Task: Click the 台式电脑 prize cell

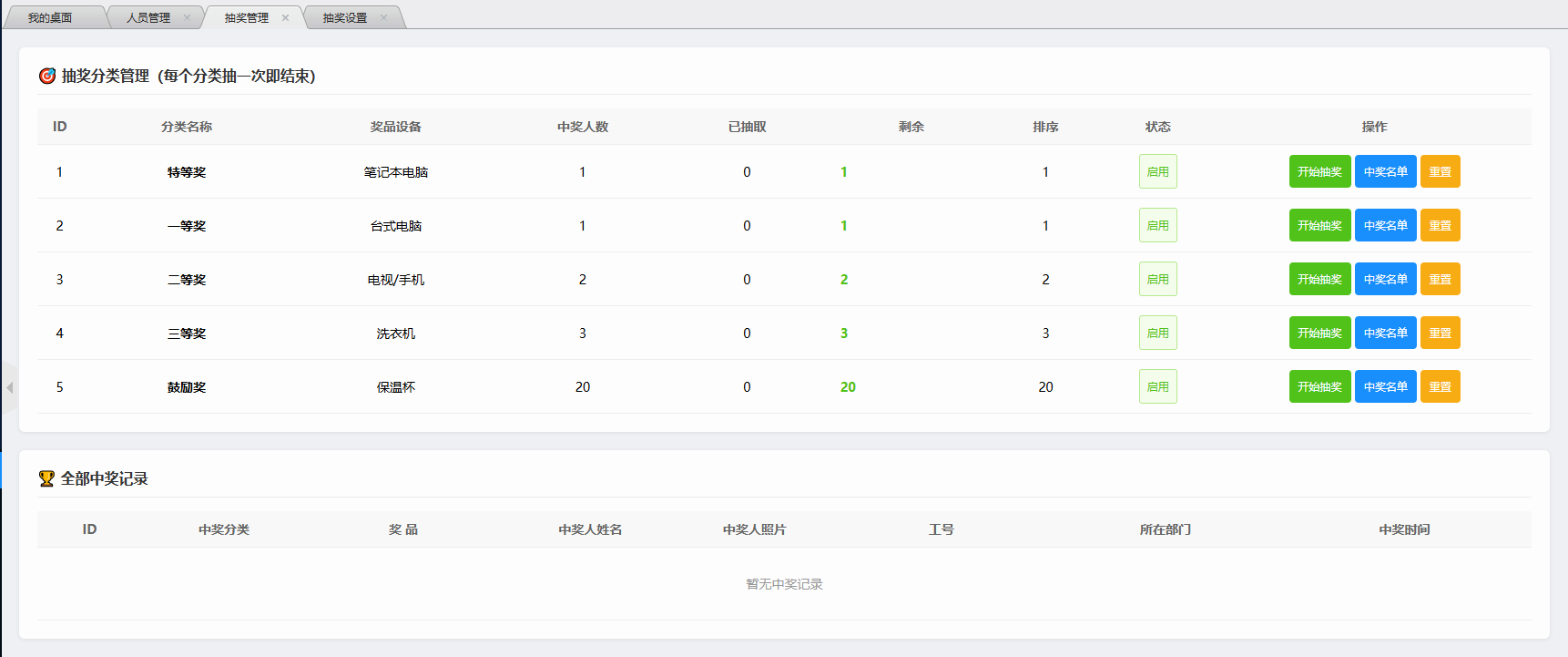Action: [x=396, y=226]
